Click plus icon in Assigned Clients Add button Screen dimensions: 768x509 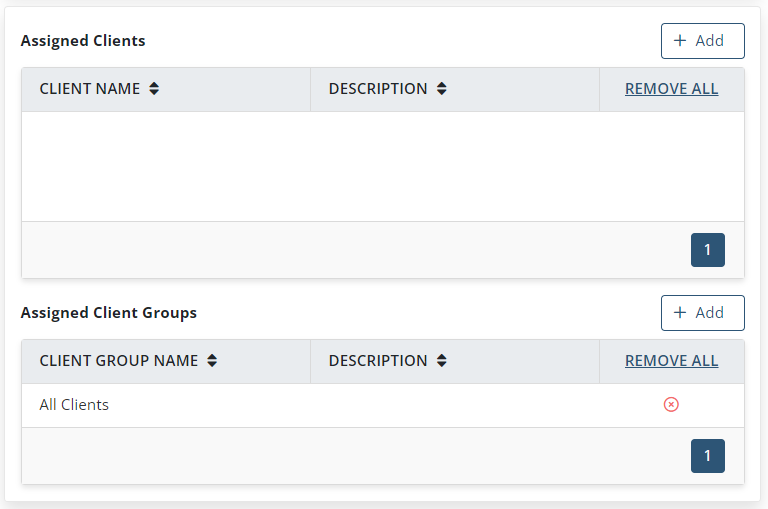pyautogui.click(x=680, y=41)
